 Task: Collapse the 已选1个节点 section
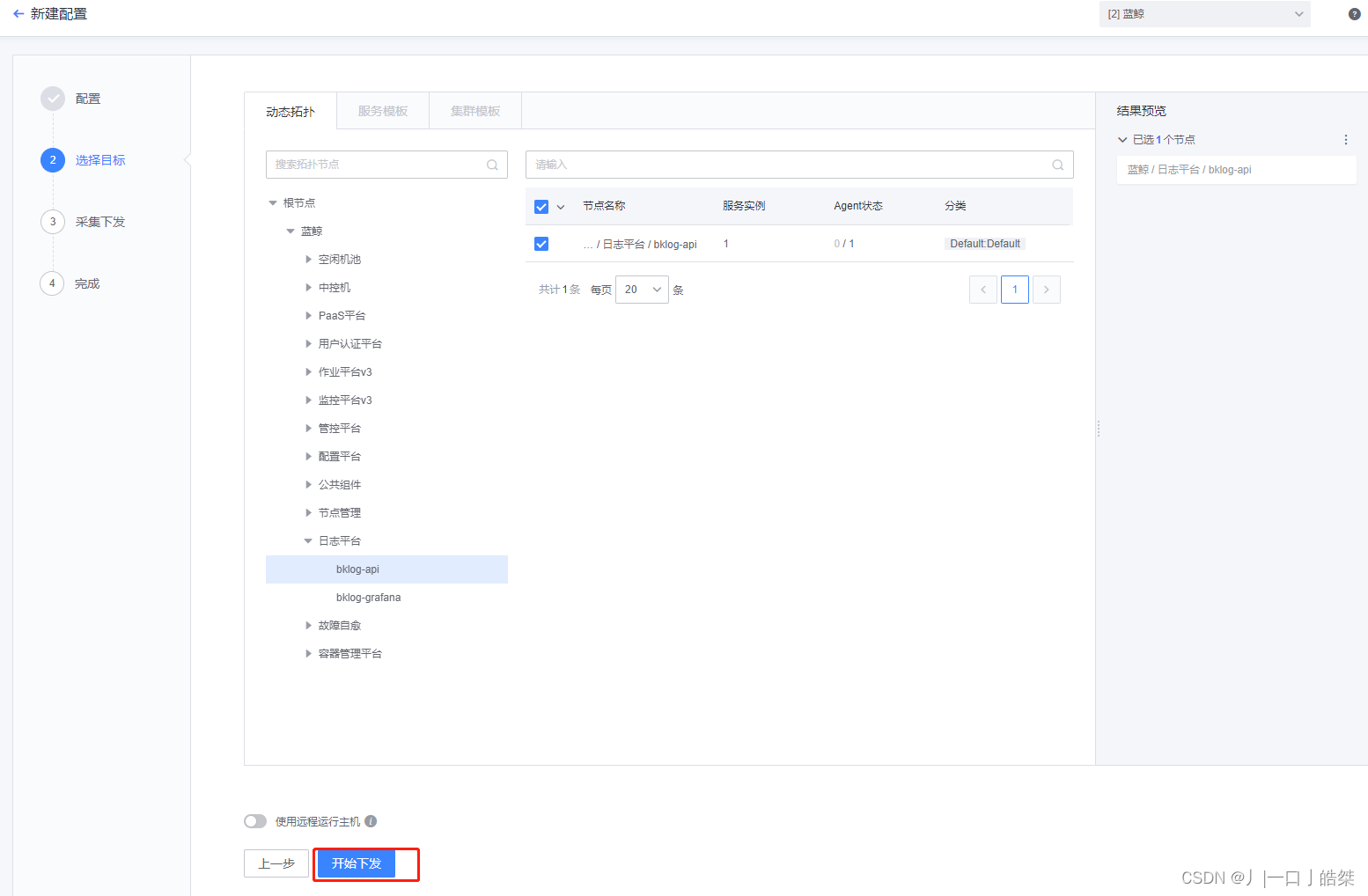pyautogui.click(x=1122, y=140)
